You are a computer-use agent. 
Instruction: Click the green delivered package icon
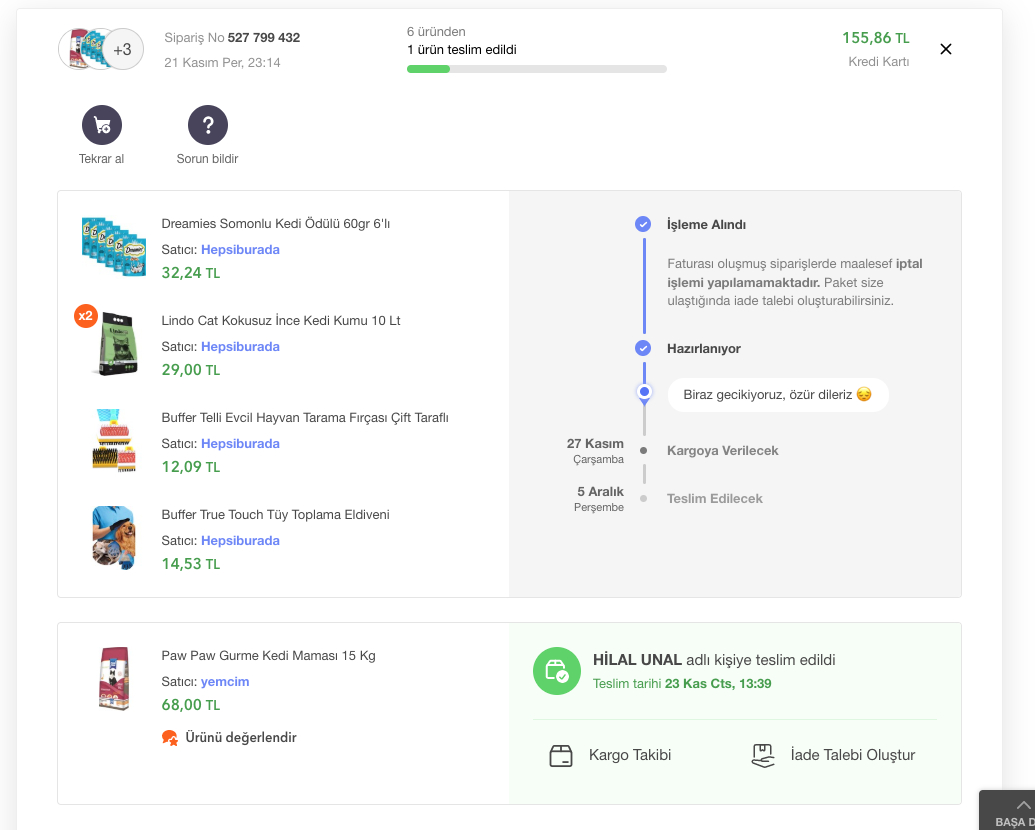tap(556, 671)
